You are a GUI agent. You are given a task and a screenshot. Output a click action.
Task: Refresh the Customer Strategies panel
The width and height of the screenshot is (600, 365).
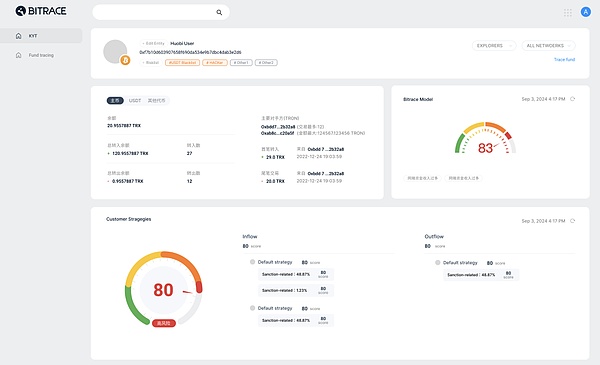tap(572, 221)
